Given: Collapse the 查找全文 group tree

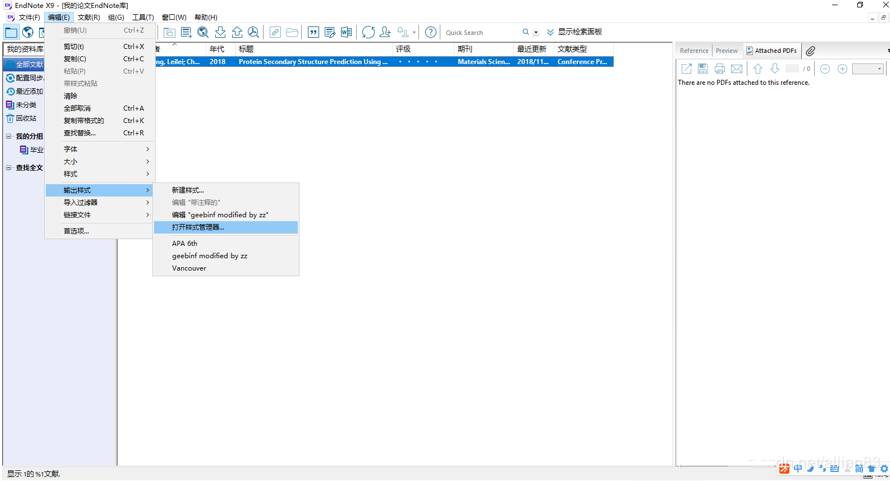Looking at the screenshot, I should 9,168.
